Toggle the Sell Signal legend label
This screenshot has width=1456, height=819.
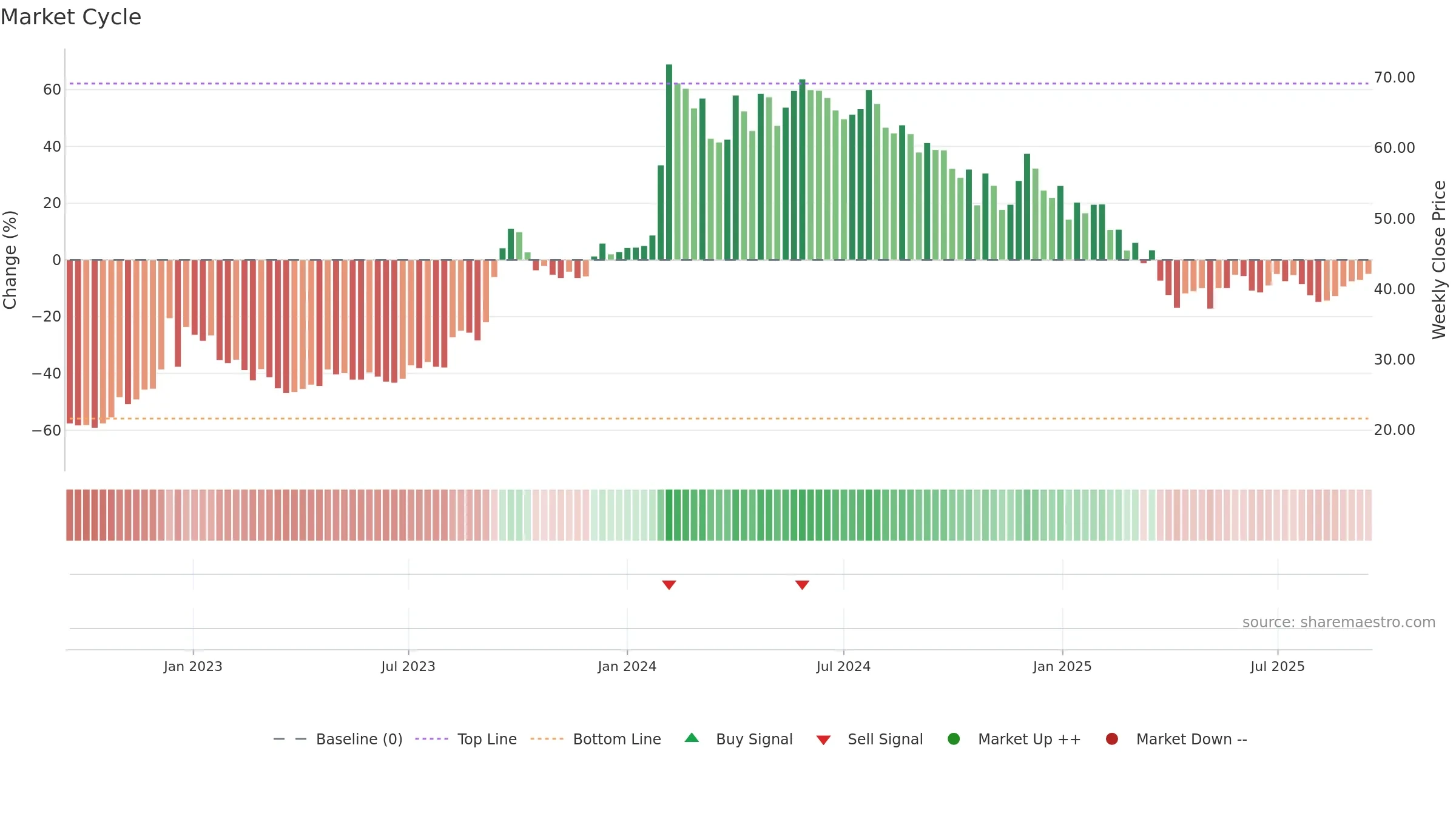[885, 739]
